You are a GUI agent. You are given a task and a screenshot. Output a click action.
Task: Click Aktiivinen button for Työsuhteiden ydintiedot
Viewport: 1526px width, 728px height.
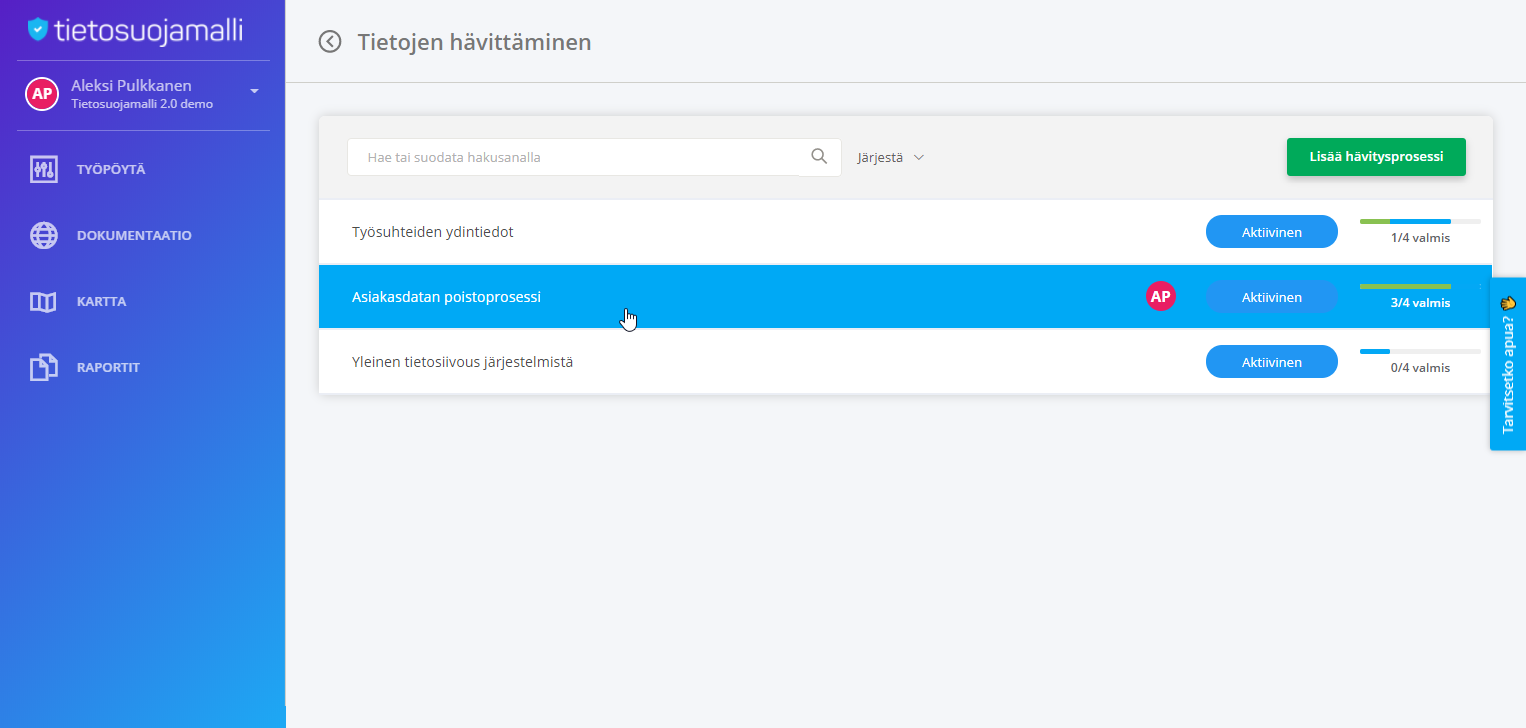click(x=1272, y=232)
